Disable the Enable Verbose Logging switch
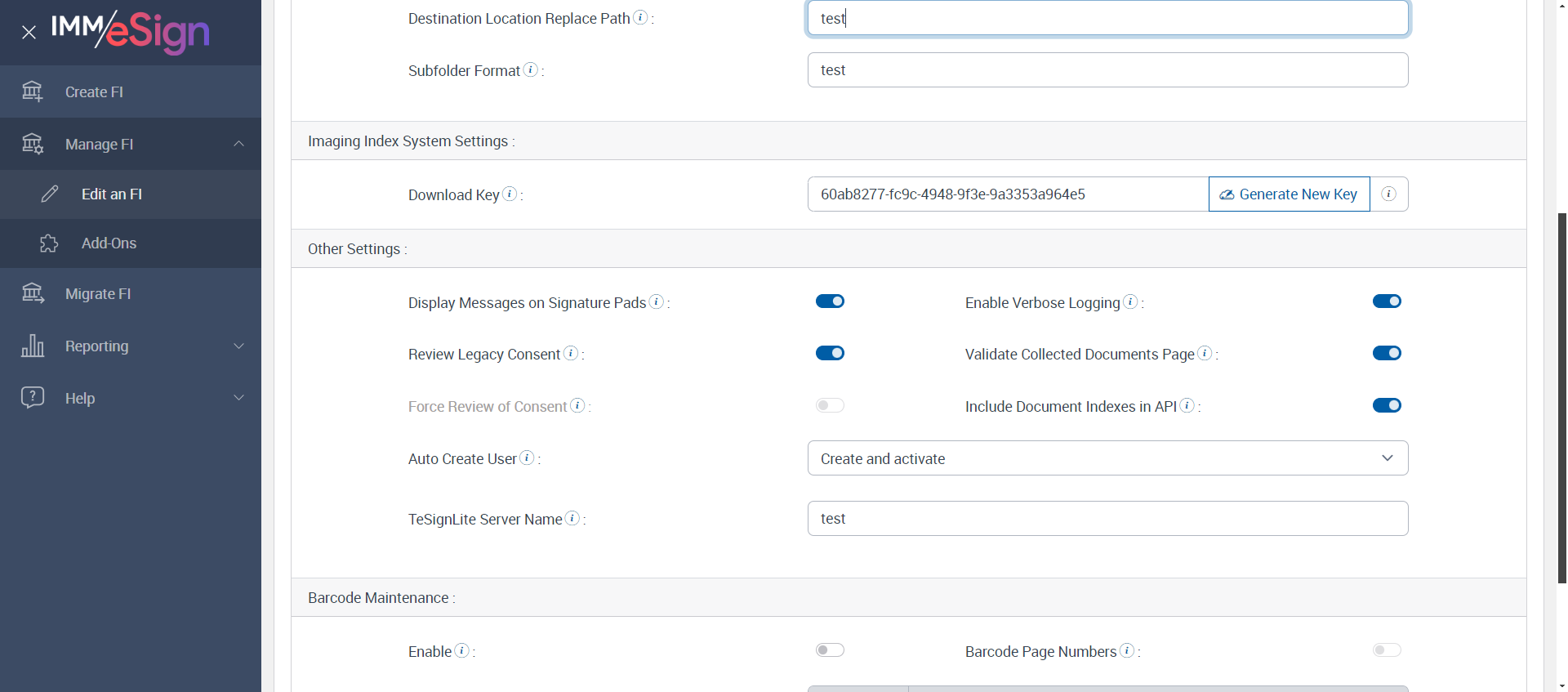The width and height of the screenshot is (1568, 692). coord(1387,301)
